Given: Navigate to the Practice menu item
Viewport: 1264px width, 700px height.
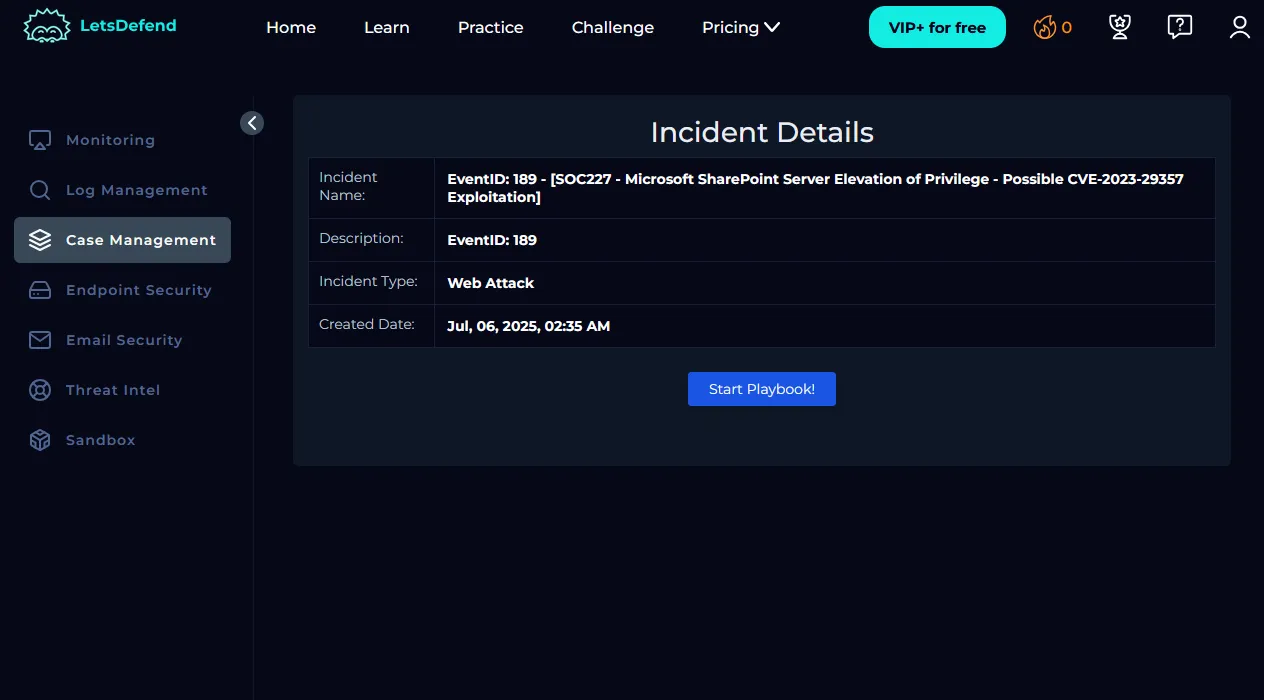Looking at the screenshot, I should (x=490, y=27).
